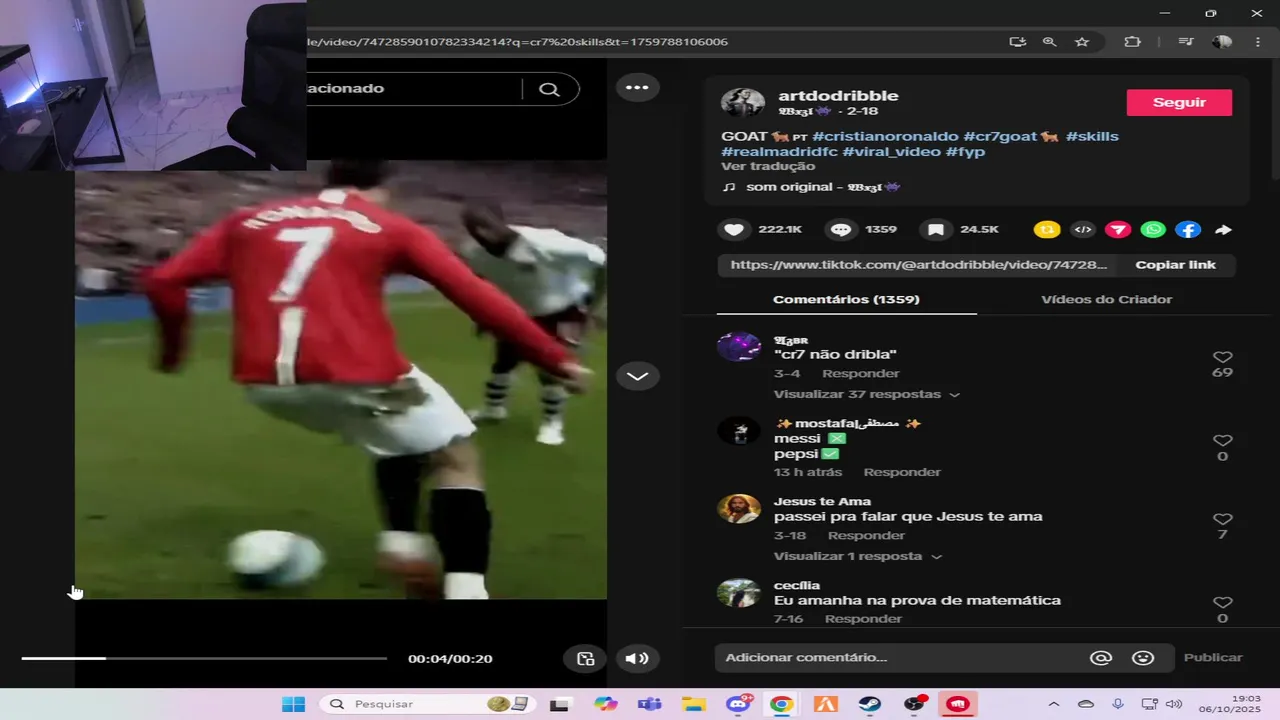Image resolution: width=1280 pixels, height=720 pixels.
Task: Click the video progress bar
Action: [x=204, y=658]
